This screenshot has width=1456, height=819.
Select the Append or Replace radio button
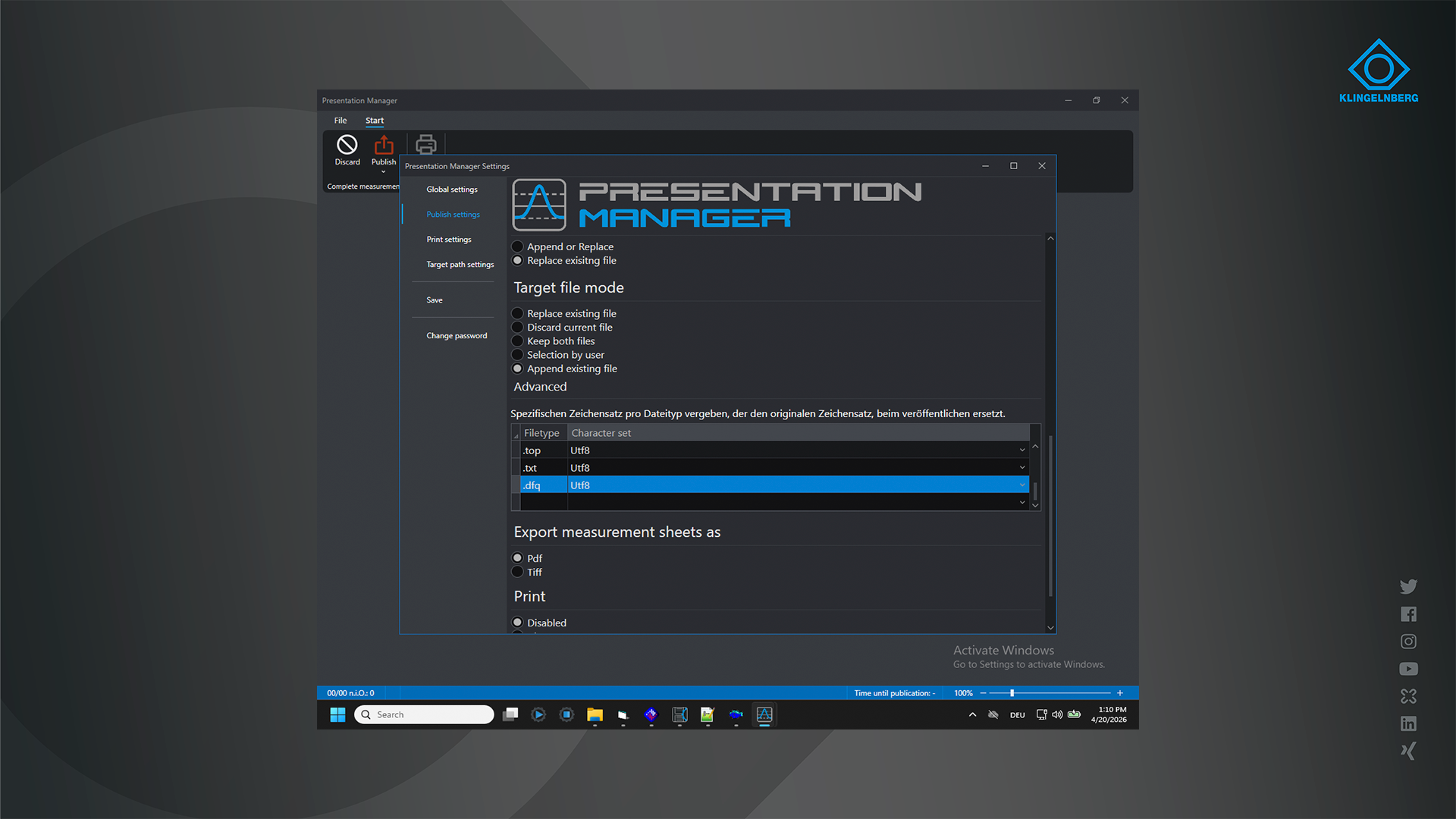point(518,246)
